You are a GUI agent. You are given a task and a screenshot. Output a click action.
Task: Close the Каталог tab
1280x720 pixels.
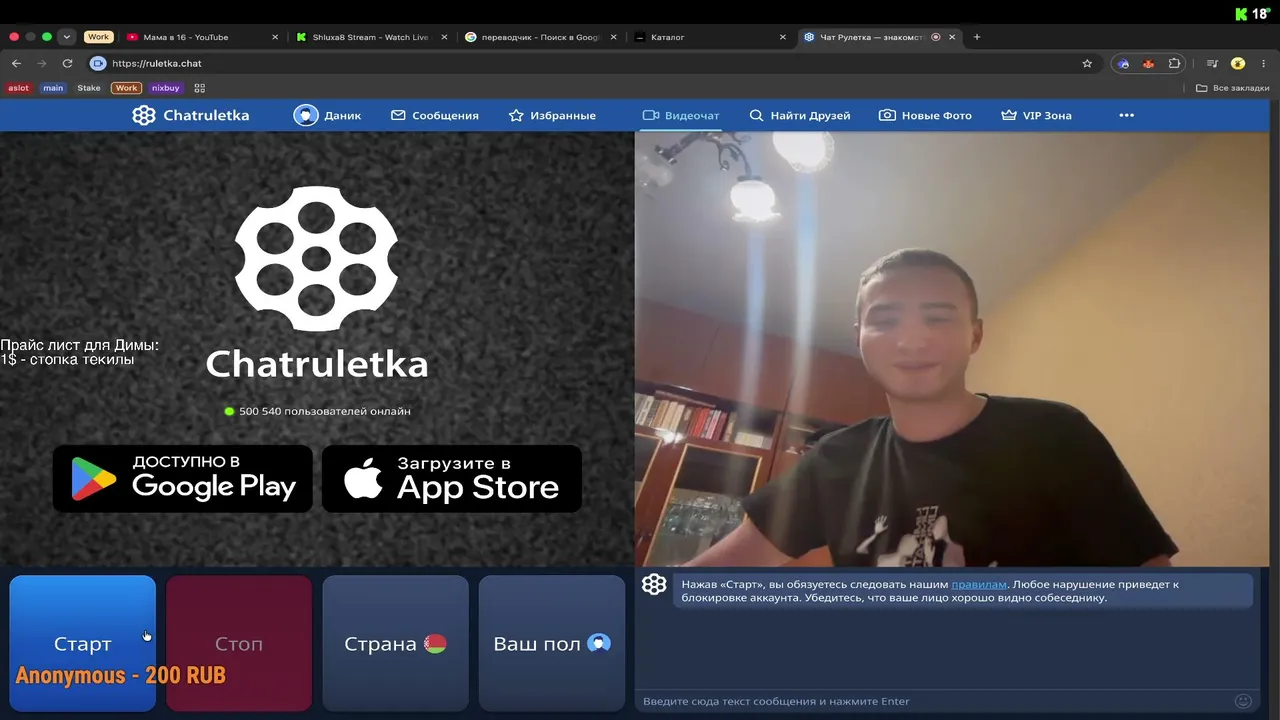(x=783, y=37)
